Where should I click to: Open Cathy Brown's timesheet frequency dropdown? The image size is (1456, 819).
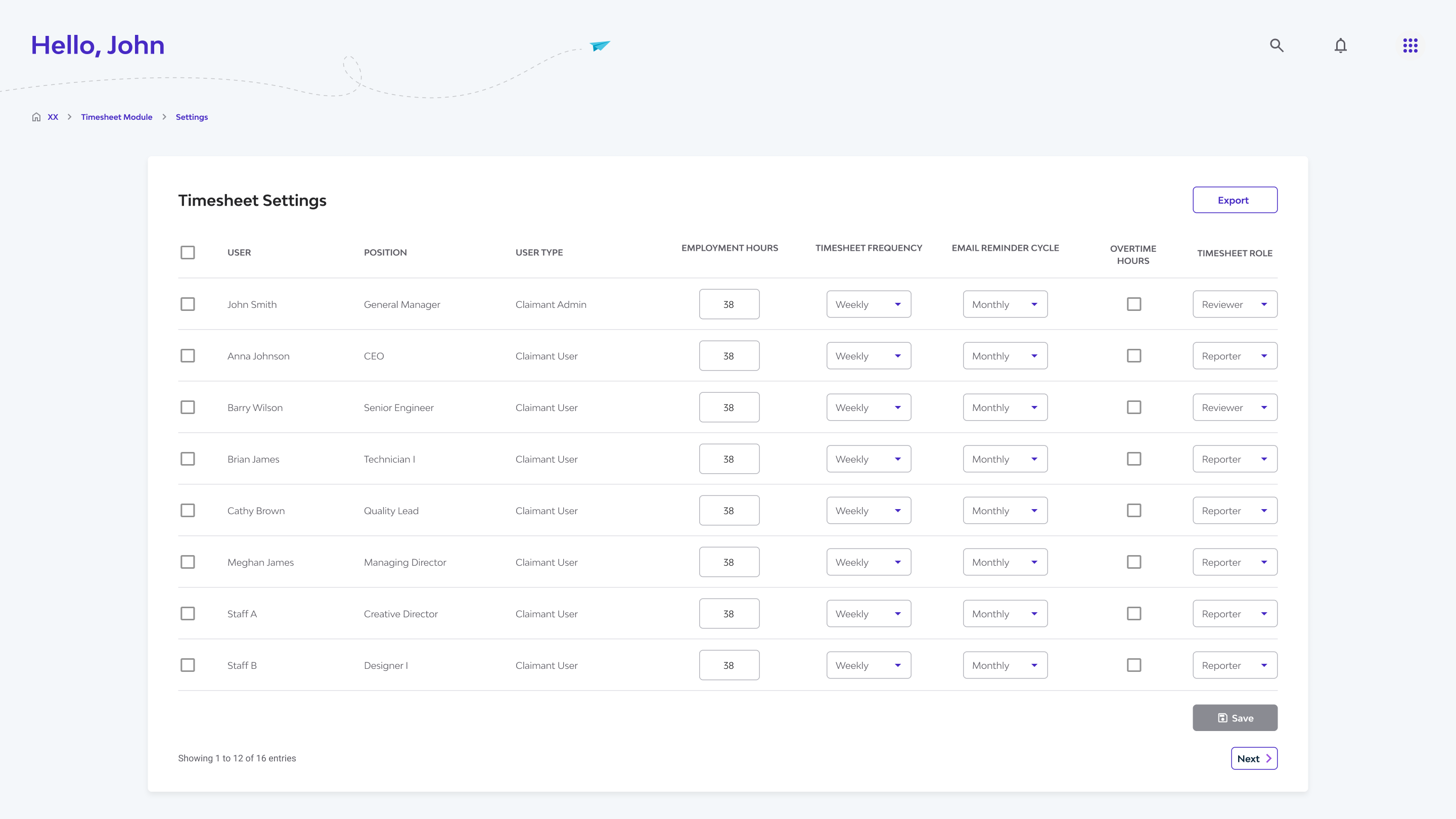868,511
